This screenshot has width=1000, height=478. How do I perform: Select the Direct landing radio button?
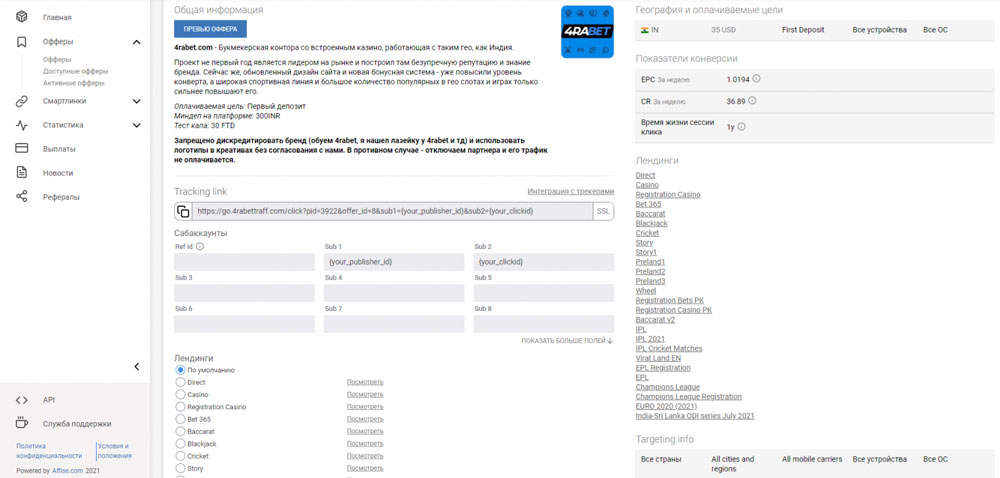pos(180,382)
